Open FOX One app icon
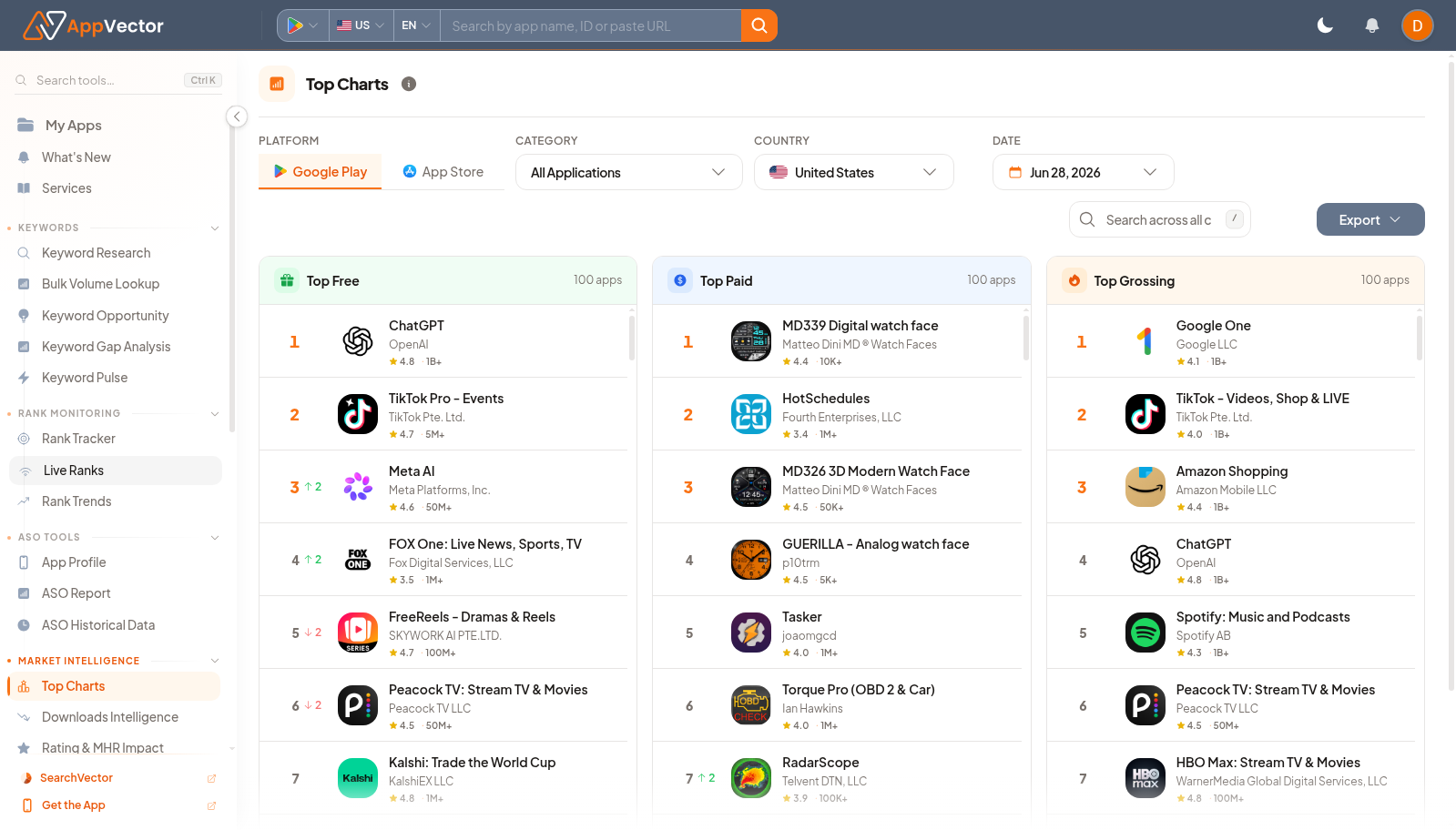 [358, 560]
